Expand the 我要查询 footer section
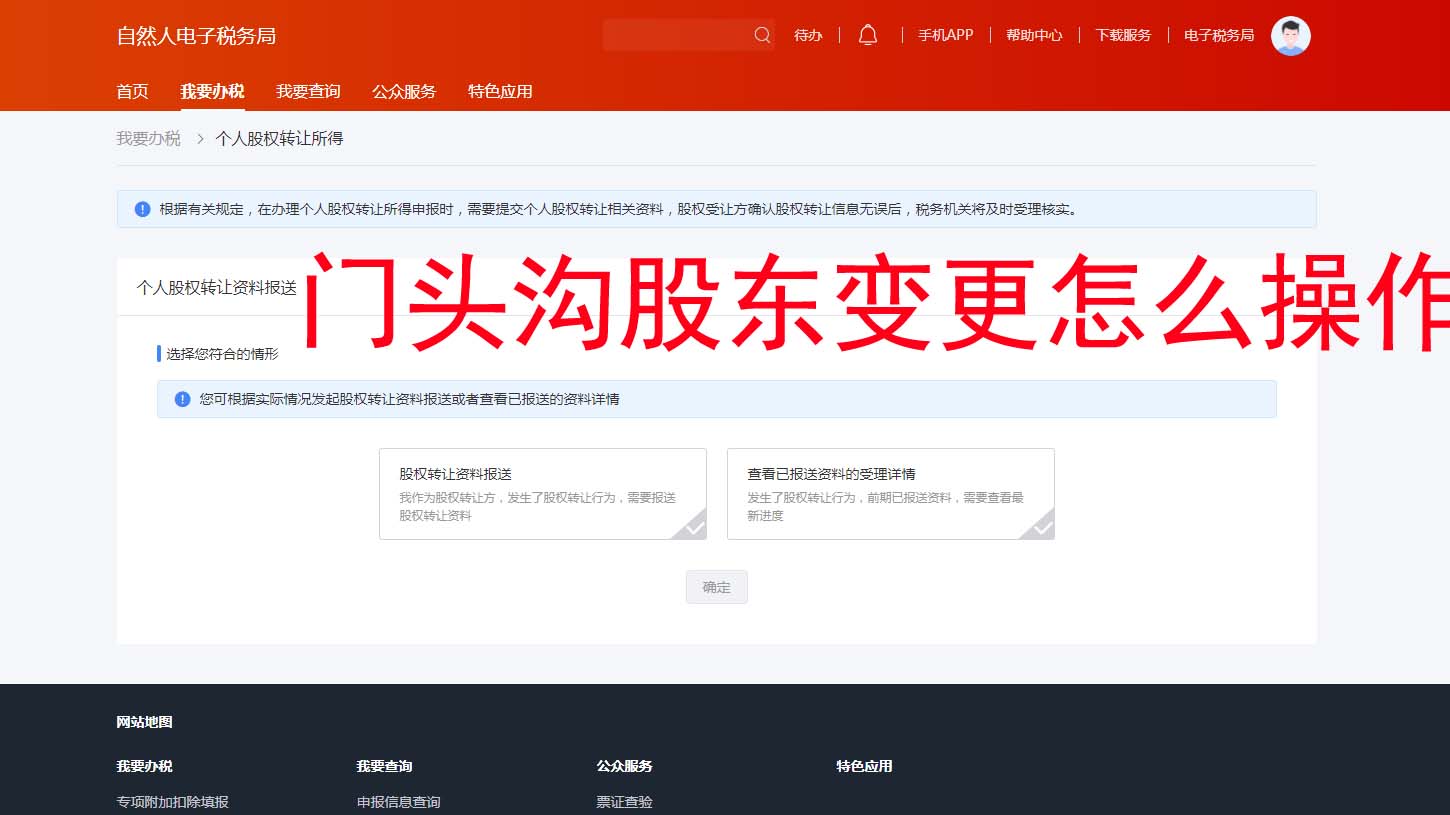This screenshot has height=815, width=1450. click(383, 766)
